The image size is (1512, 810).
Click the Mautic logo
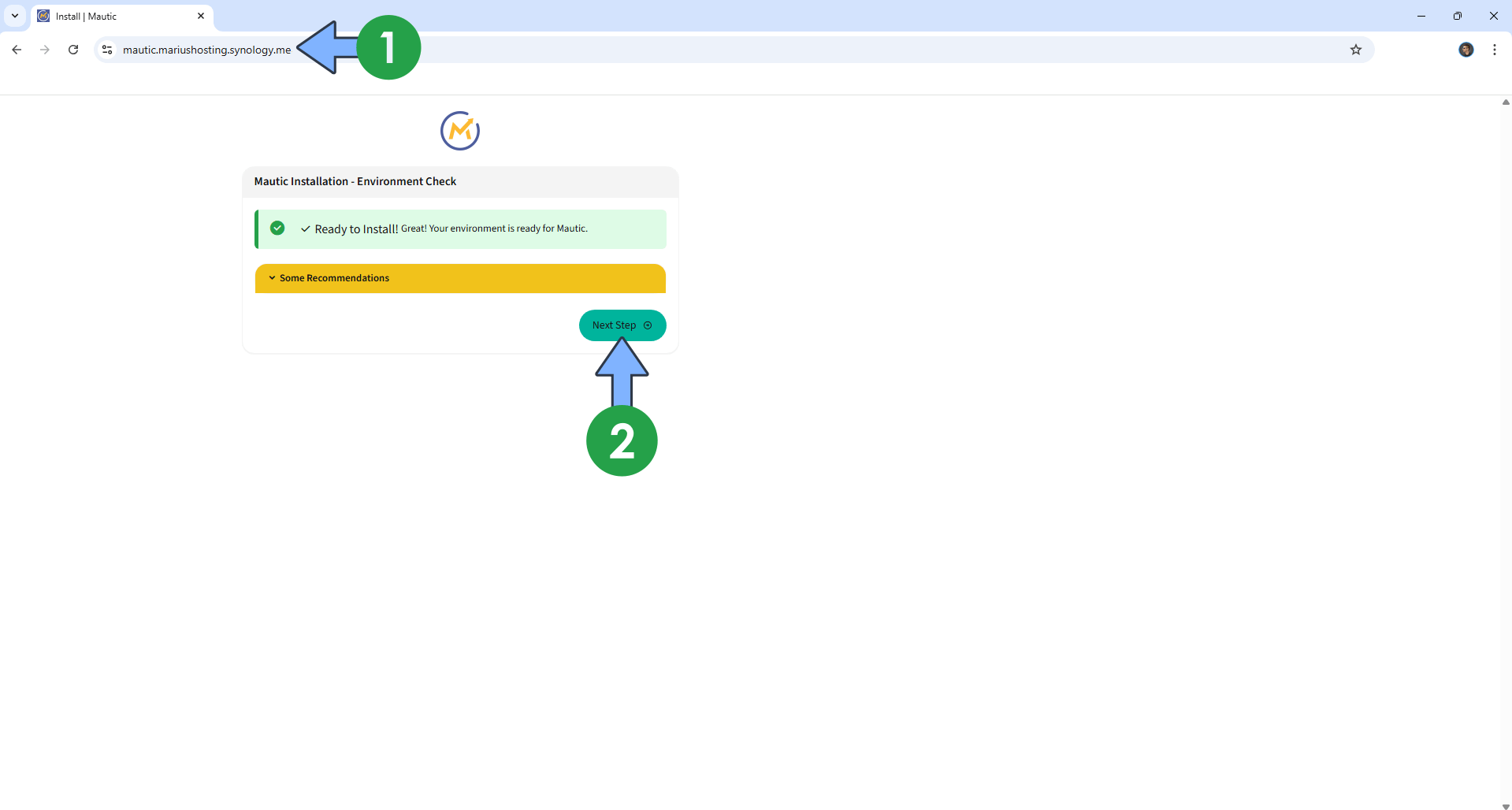[x=460, y=131]
